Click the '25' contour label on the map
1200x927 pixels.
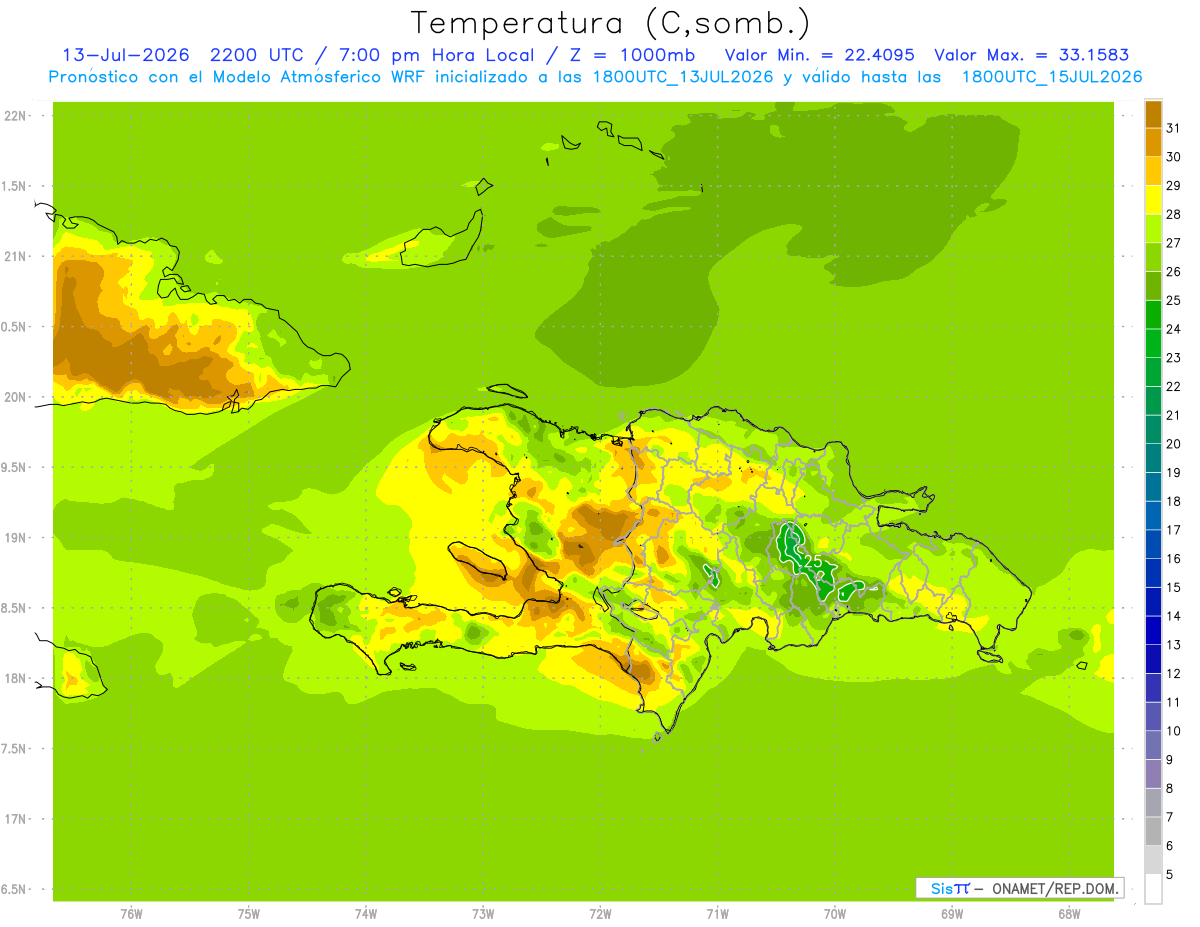click(812, 561)
